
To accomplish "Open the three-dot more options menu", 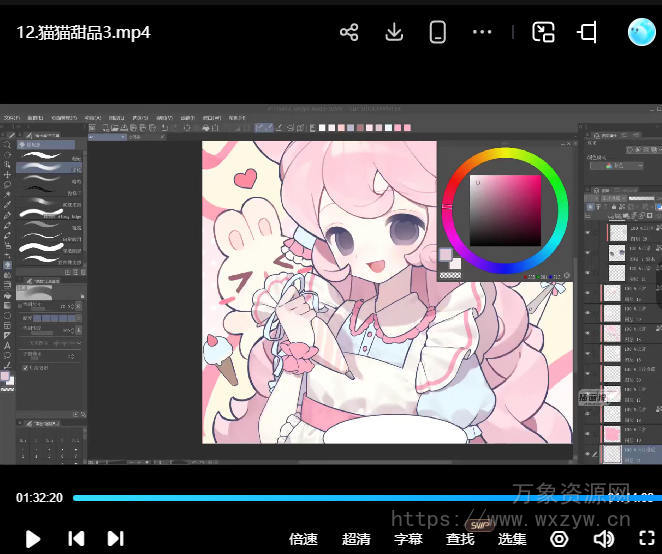I will tap(482, 32).
